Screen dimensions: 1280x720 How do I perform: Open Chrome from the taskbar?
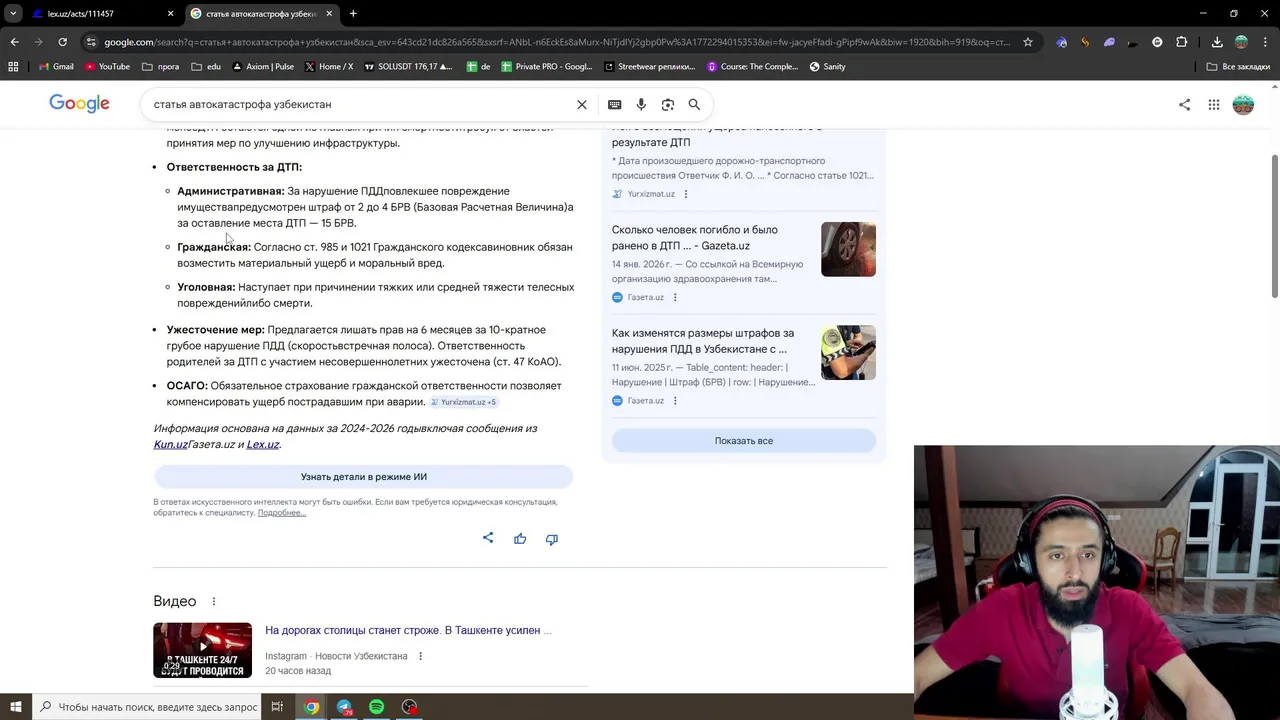point(312,707)
